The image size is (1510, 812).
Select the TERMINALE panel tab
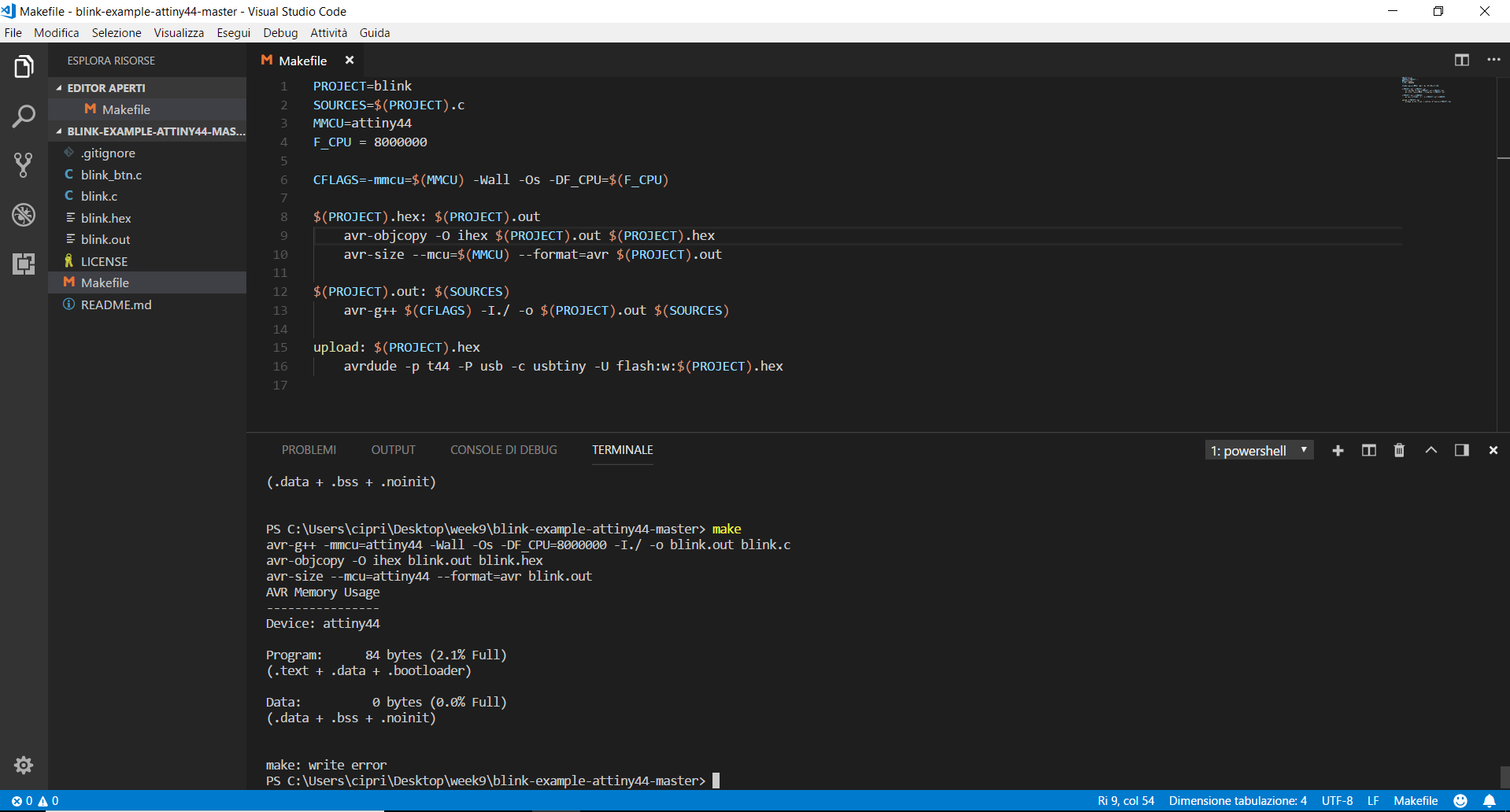623,450
